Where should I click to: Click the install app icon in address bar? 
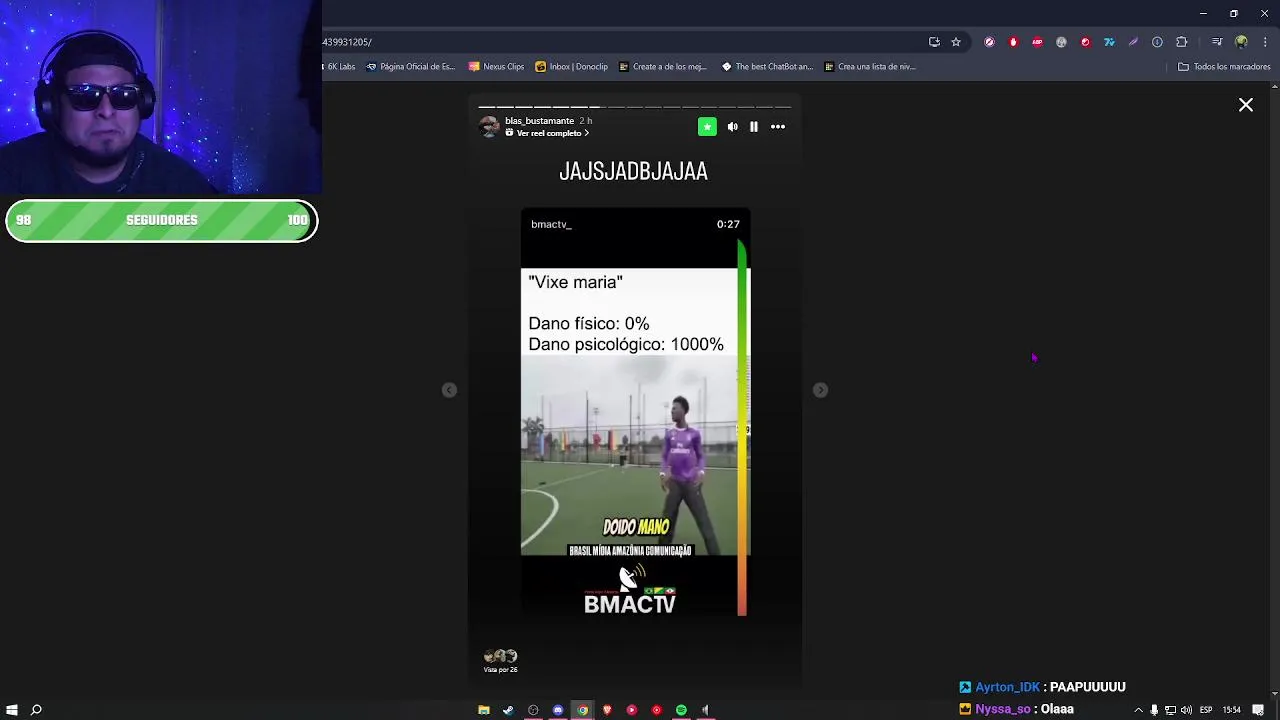pos(934,42)
